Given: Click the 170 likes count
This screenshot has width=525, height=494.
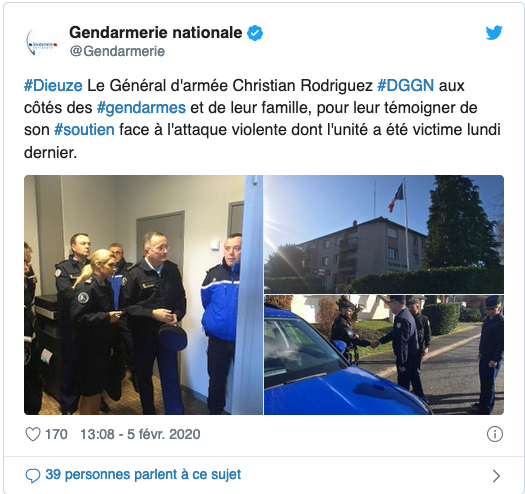Looking at the screenshot, I should point(56,434).
